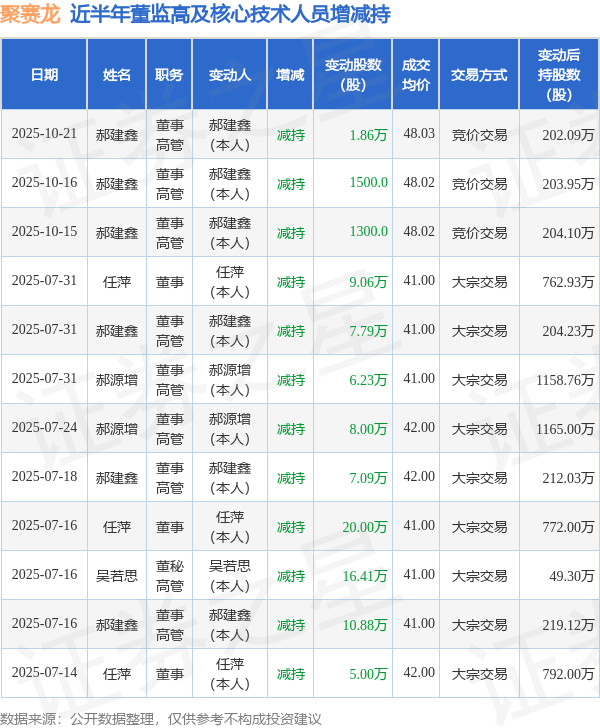Viewport: 600px width, 728px height.
Task: Click the 职务 column header
Action: click(x=169, y=75)
